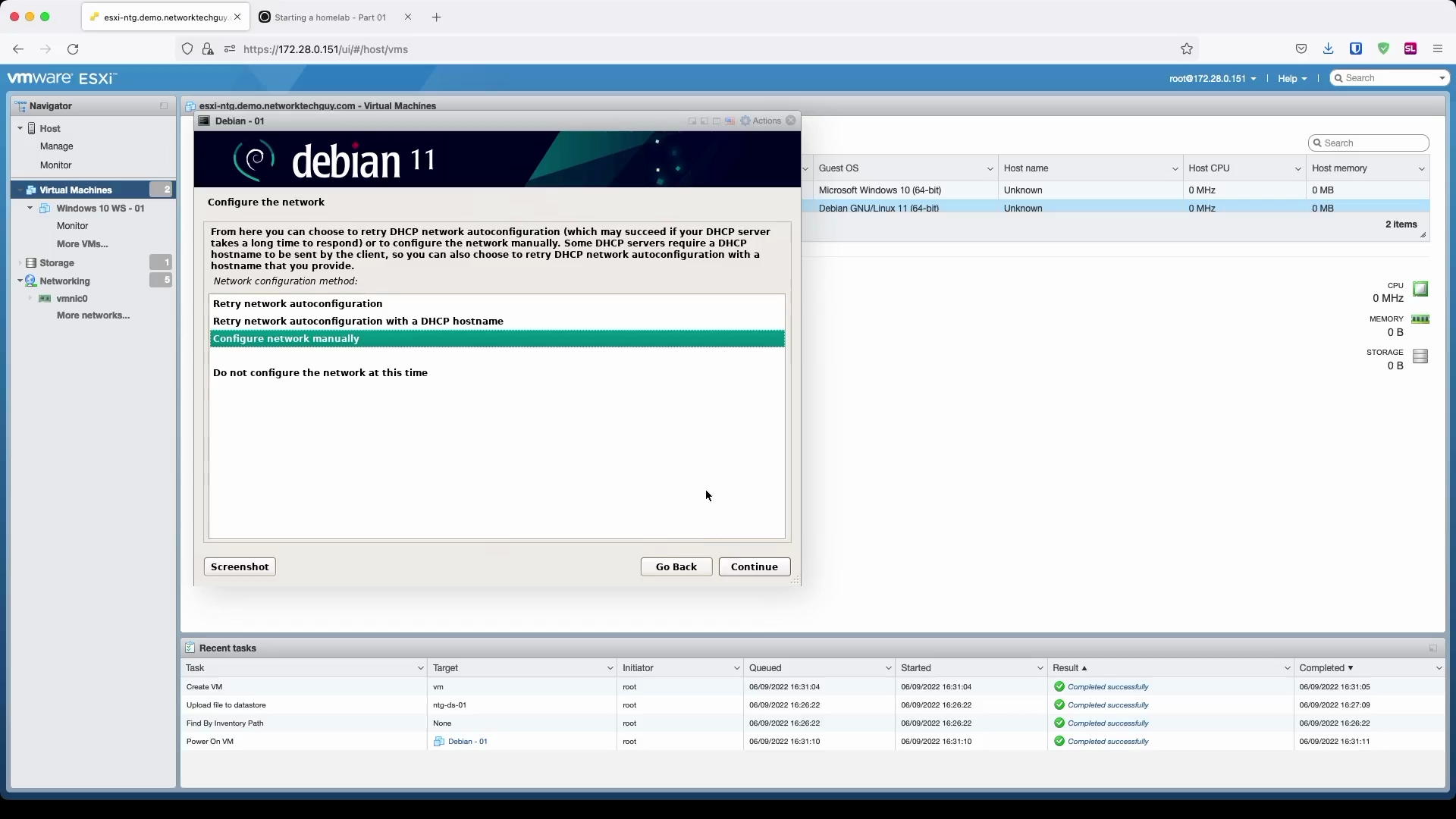Screen dimensions: 1456x819
Task: Click the CPU usage chip icon
Action: point(1420,289)
